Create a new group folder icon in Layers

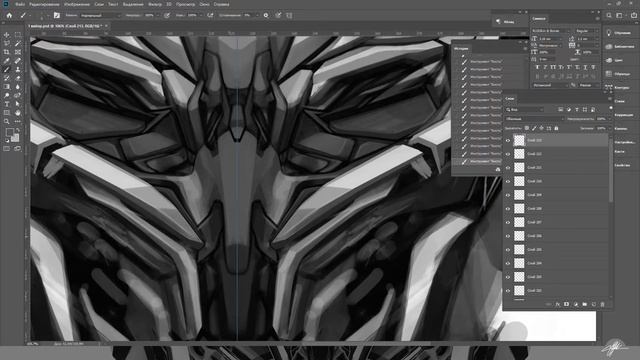point(584,304)
